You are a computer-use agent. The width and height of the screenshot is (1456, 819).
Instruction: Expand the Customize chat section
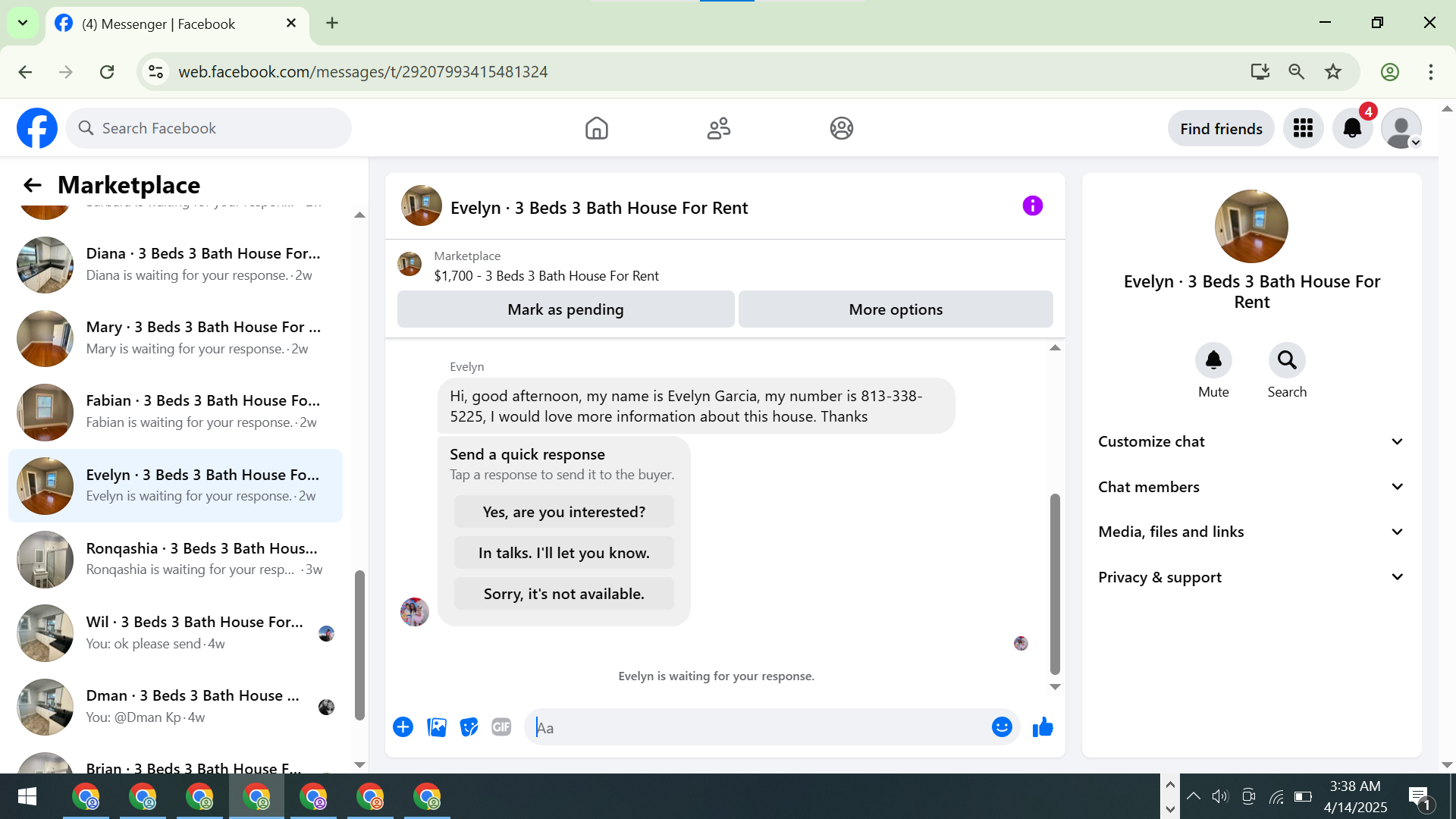[1251, 441]
